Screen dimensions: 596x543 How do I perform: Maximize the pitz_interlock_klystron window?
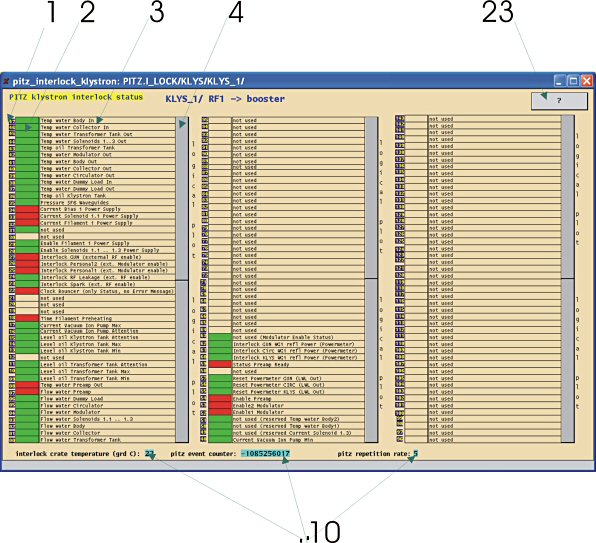[x=573, y=81]
